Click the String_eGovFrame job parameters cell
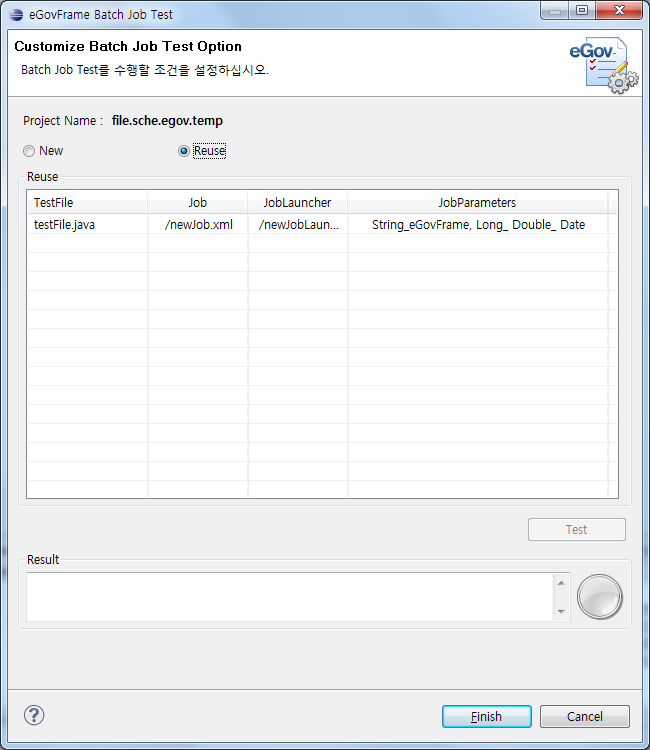650x750 pixels. [478, 225]
